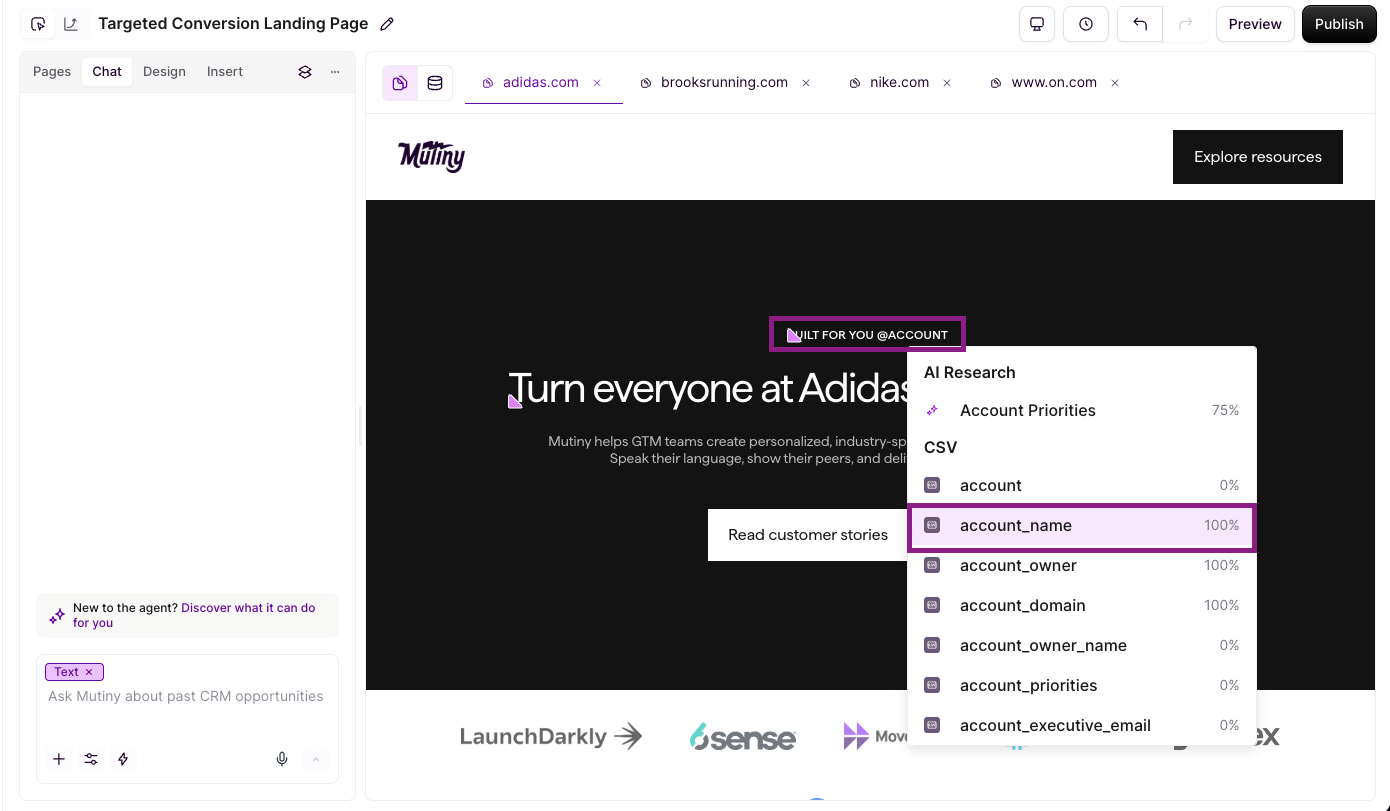
Task: Click the pencil icon to rename page
Action: coord(387,24)
